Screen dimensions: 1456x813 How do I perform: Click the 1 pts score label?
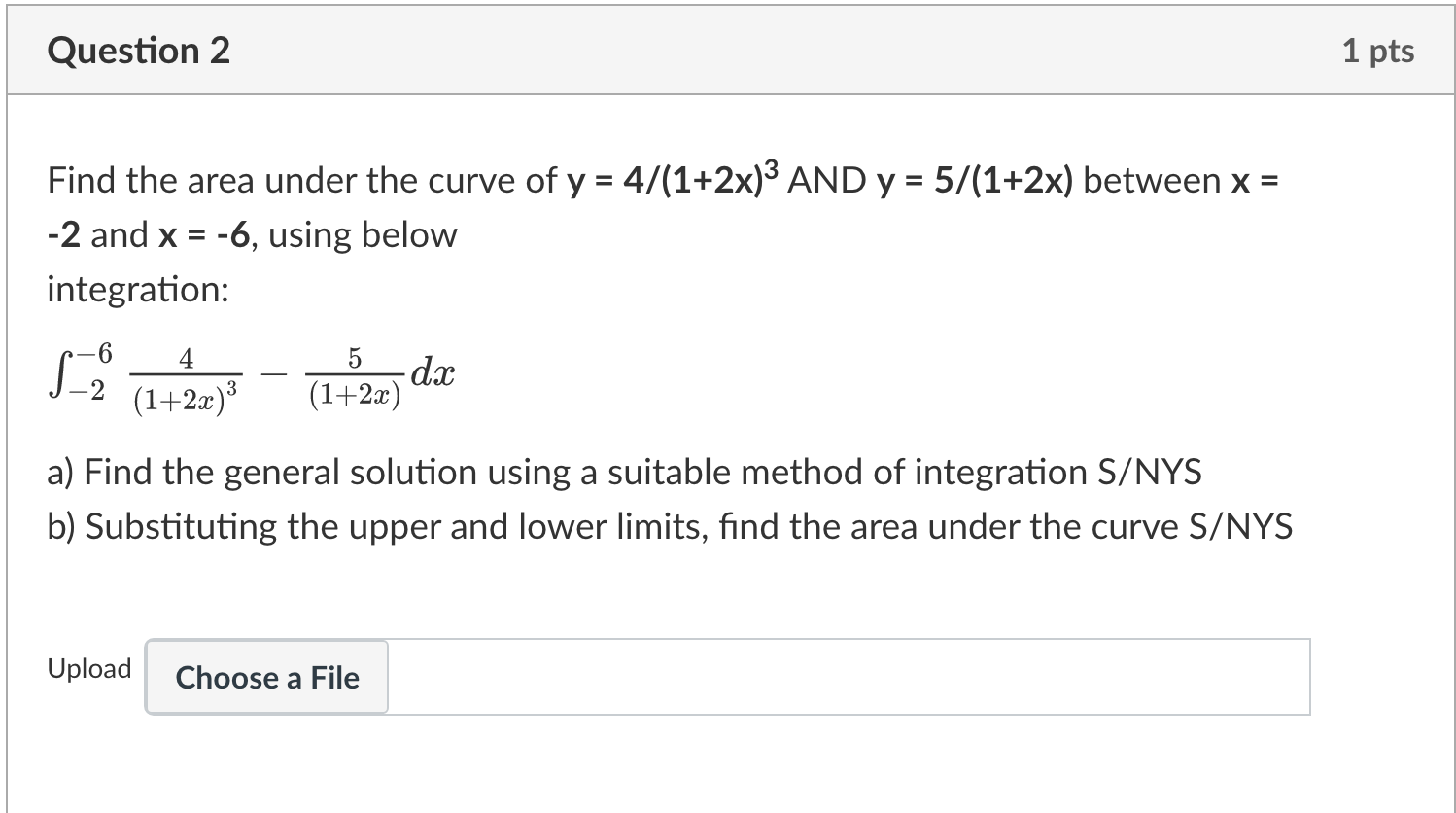[x=1377, y=51]
